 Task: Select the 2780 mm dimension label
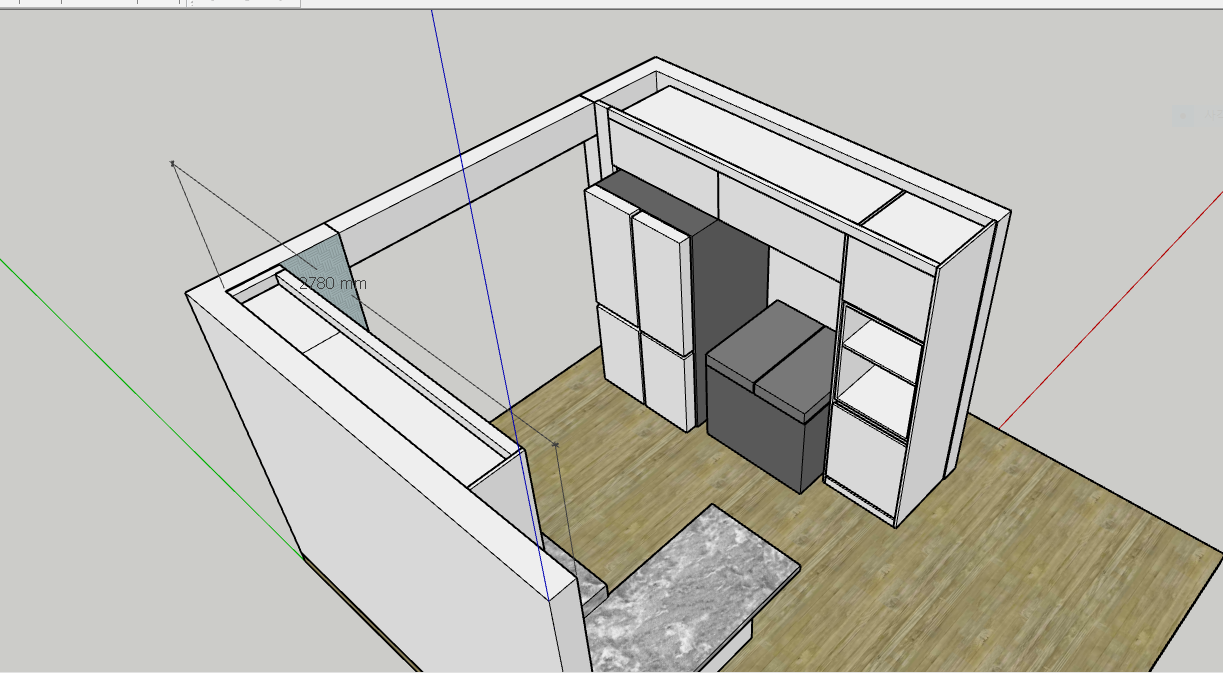(x=333, y=283)
